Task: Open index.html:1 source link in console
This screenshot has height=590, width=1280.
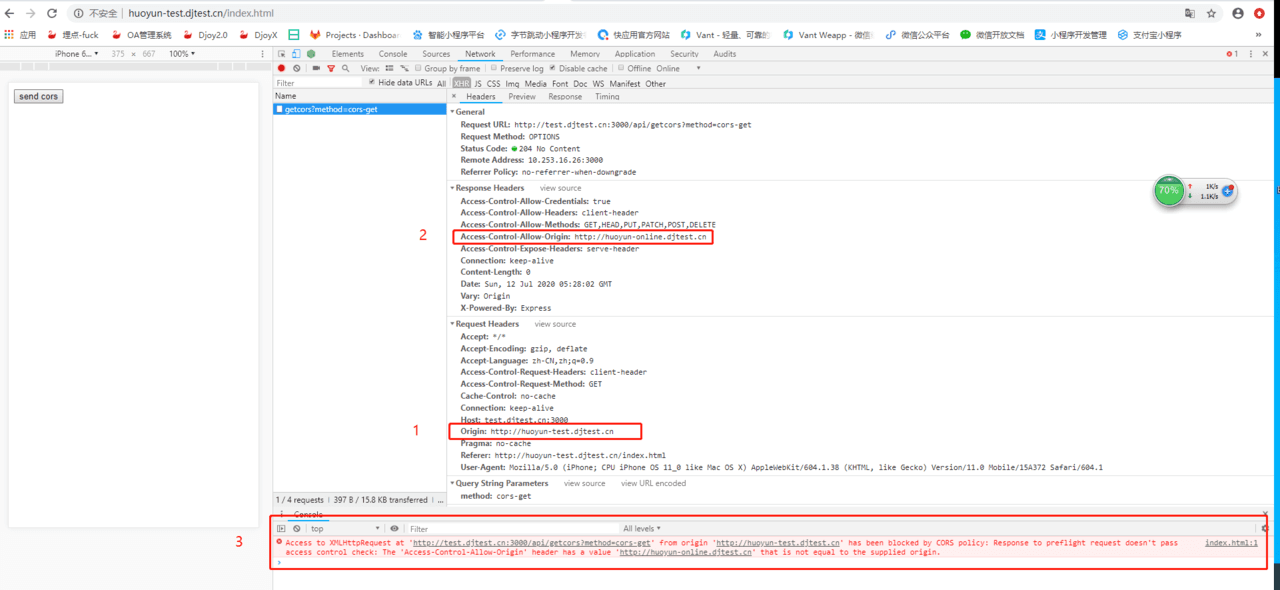Action: click(x=1230, y=543)
